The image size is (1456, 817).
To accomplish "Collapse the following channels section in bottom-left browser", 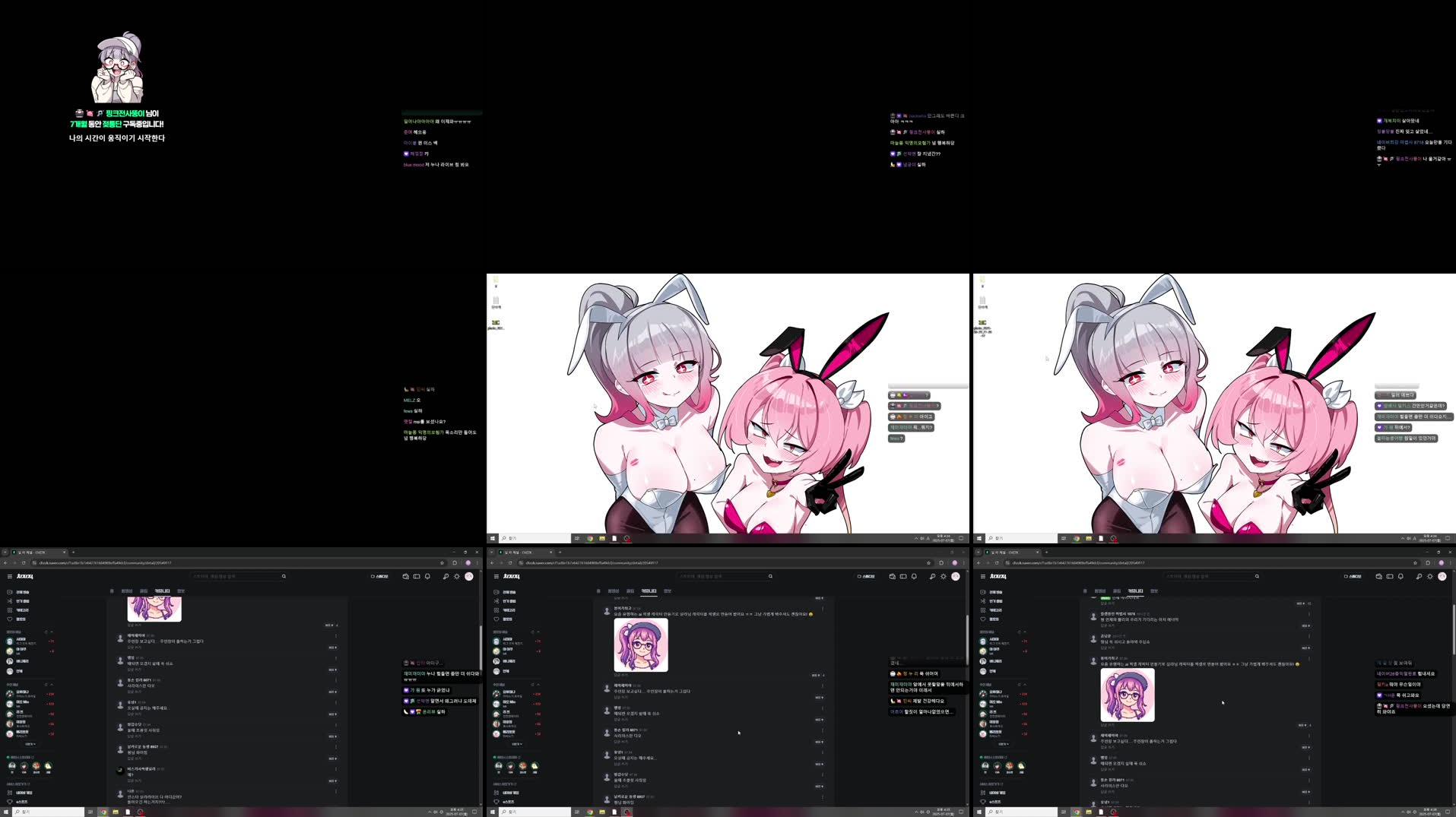I will click(x=52, y=632).
